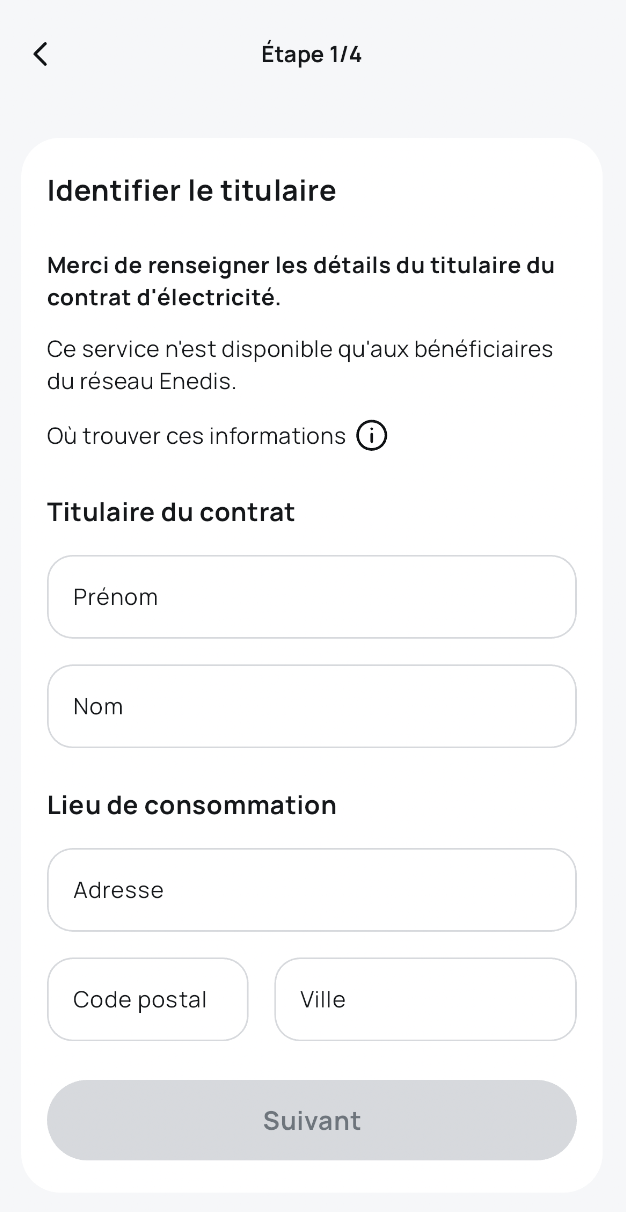Tap "du réseau" text in the notice

pyautogui.click(x=98, y=382)
